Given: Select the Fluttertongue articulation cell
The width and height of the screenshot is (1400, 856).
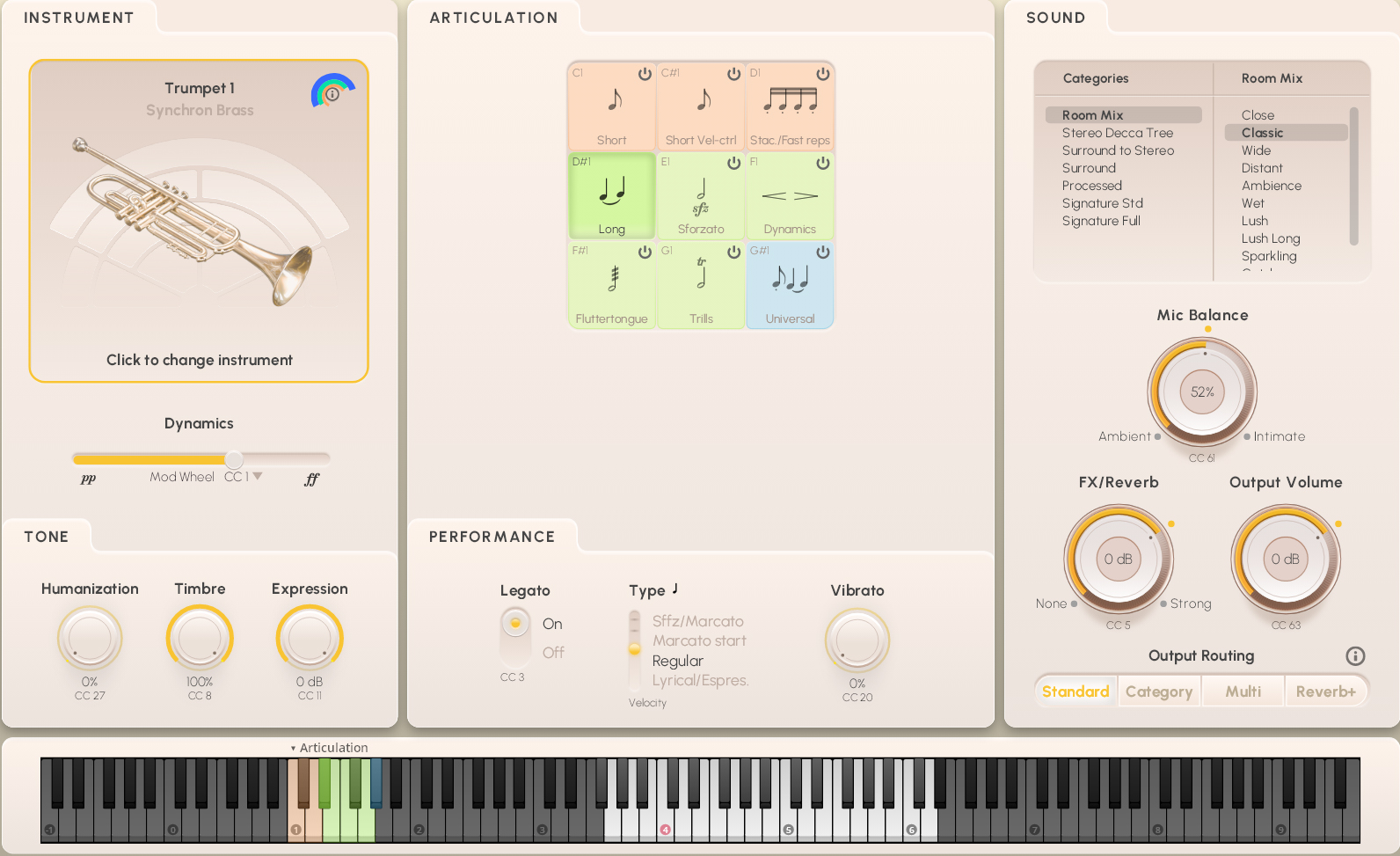Looking at the screenshot, I should tap(612, 285).
